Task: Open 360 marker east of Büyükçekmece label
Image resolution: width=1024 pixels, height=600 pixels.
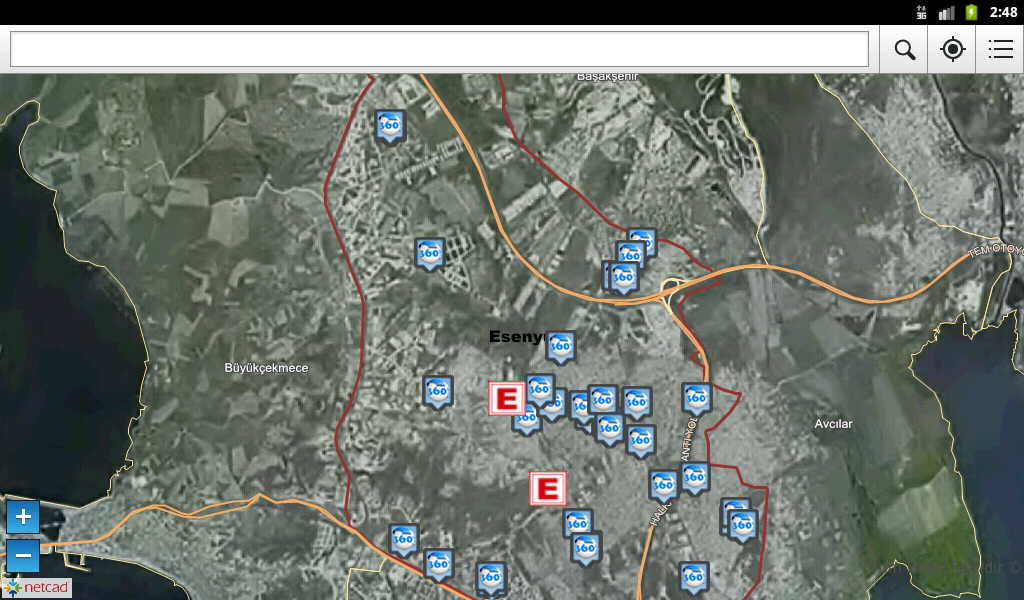Action: (x=438, y=392)
